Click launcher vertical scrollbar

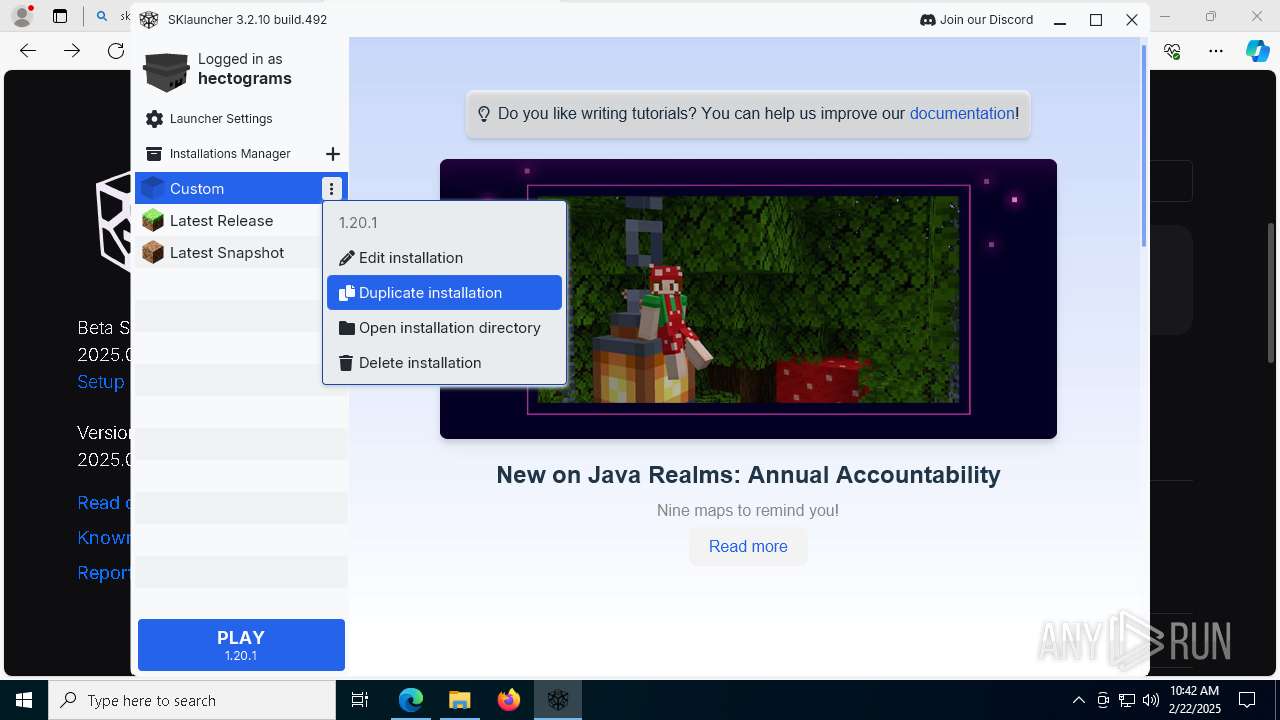coord(1144,145)
